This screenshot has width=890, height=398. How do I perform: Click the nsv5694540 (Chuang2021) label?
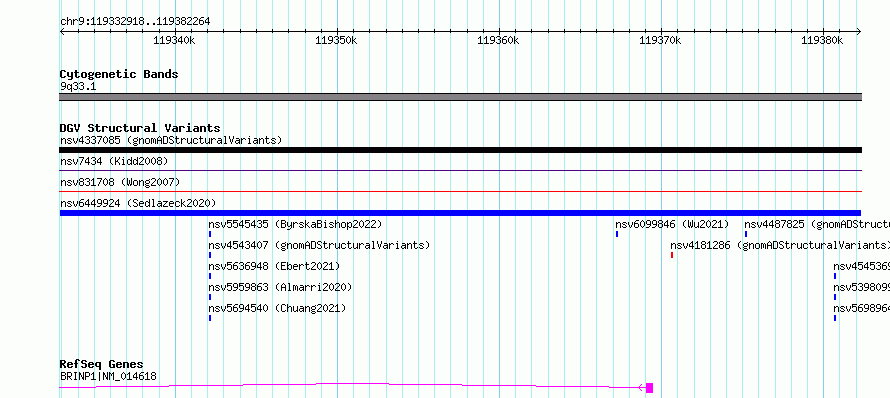pyautogui.click(x=277, y=308)
